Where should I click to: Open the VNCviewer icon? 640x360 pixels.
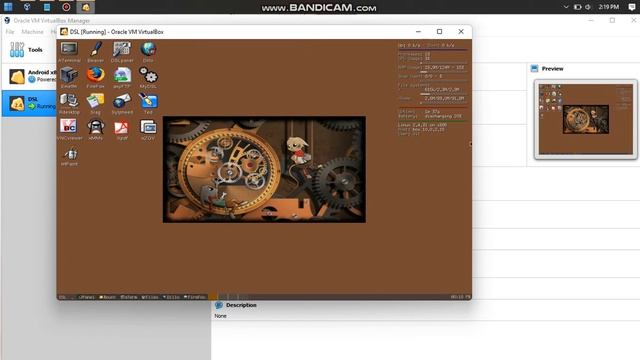click(x=69, y=127)
